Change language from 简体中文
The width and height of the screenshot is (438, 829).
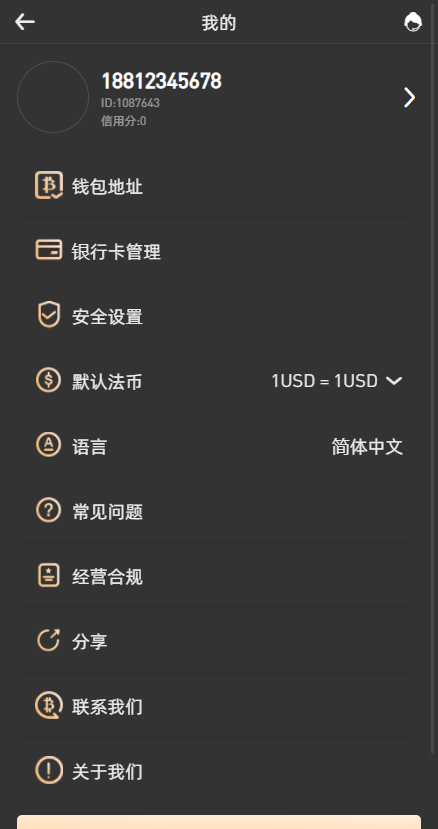[367, 447]
